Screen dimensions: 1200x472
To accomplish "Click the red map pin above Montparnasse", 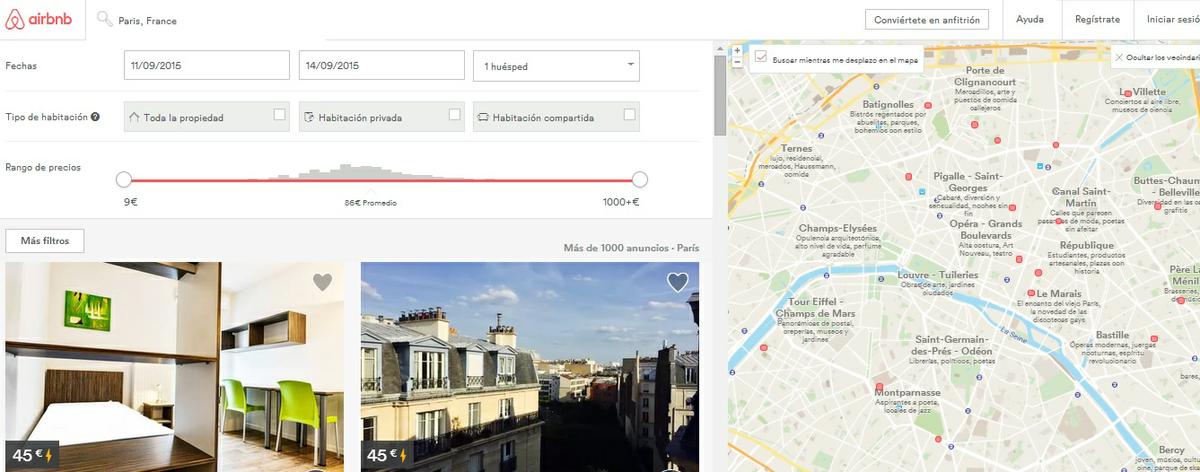I will tap(880, 385).
